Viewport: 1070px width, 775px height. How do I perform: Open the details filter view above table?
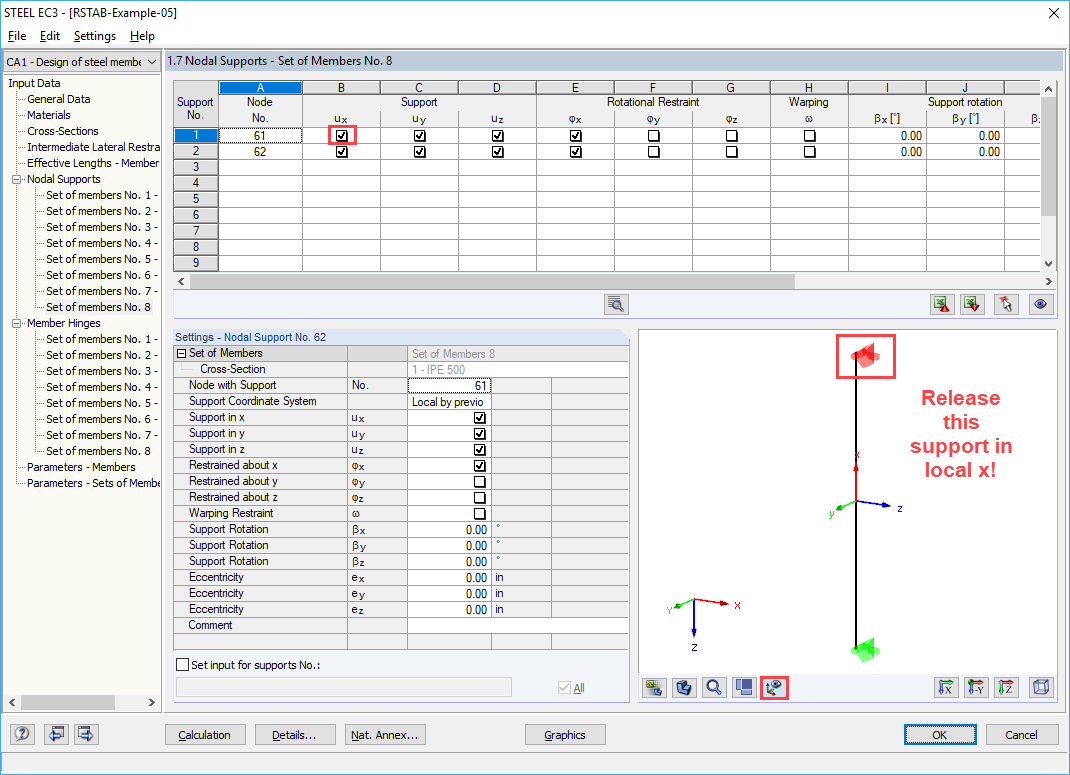(x=614, y=304)
